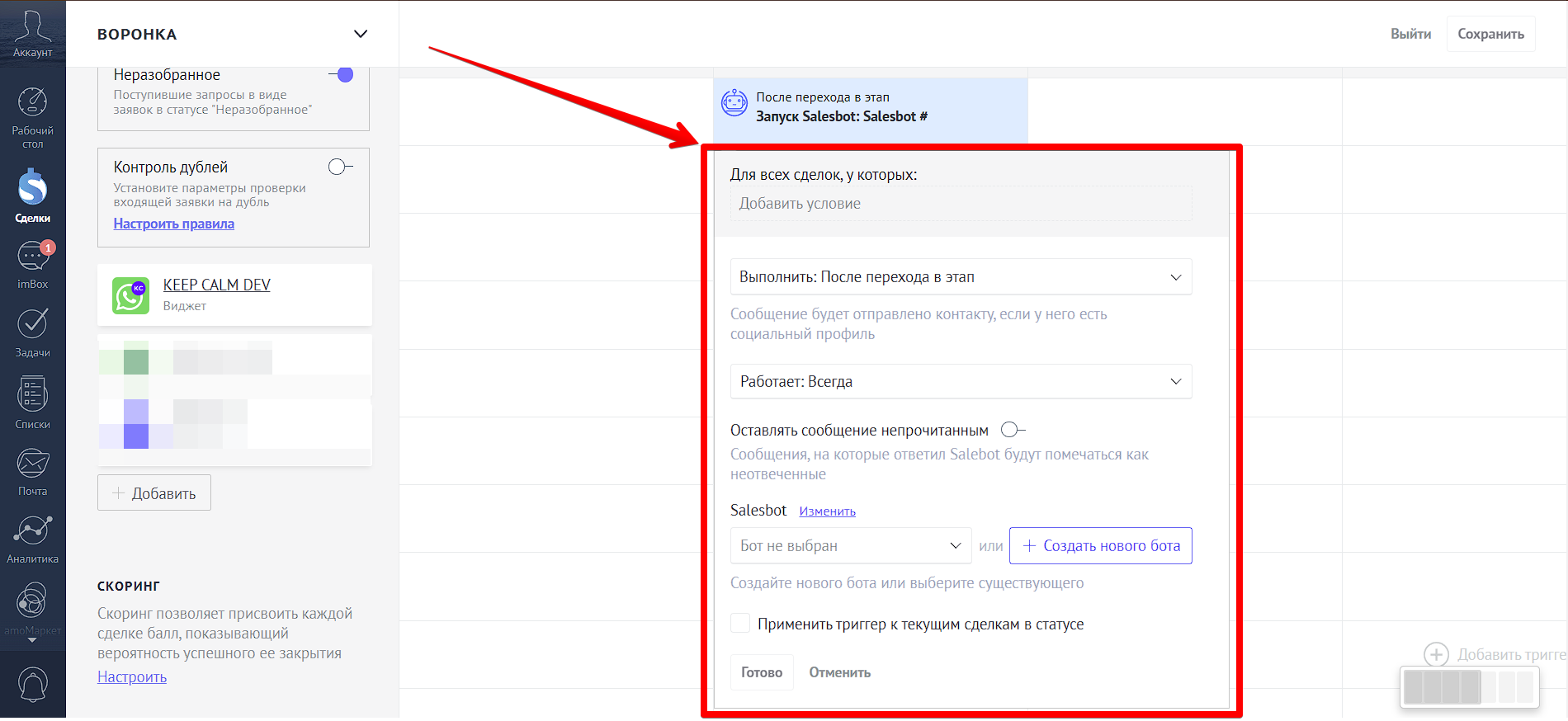1568x721 pixels.
Task: Click the blurred widget card below KEEP CALM DEV
Action: tap(234, 399)
